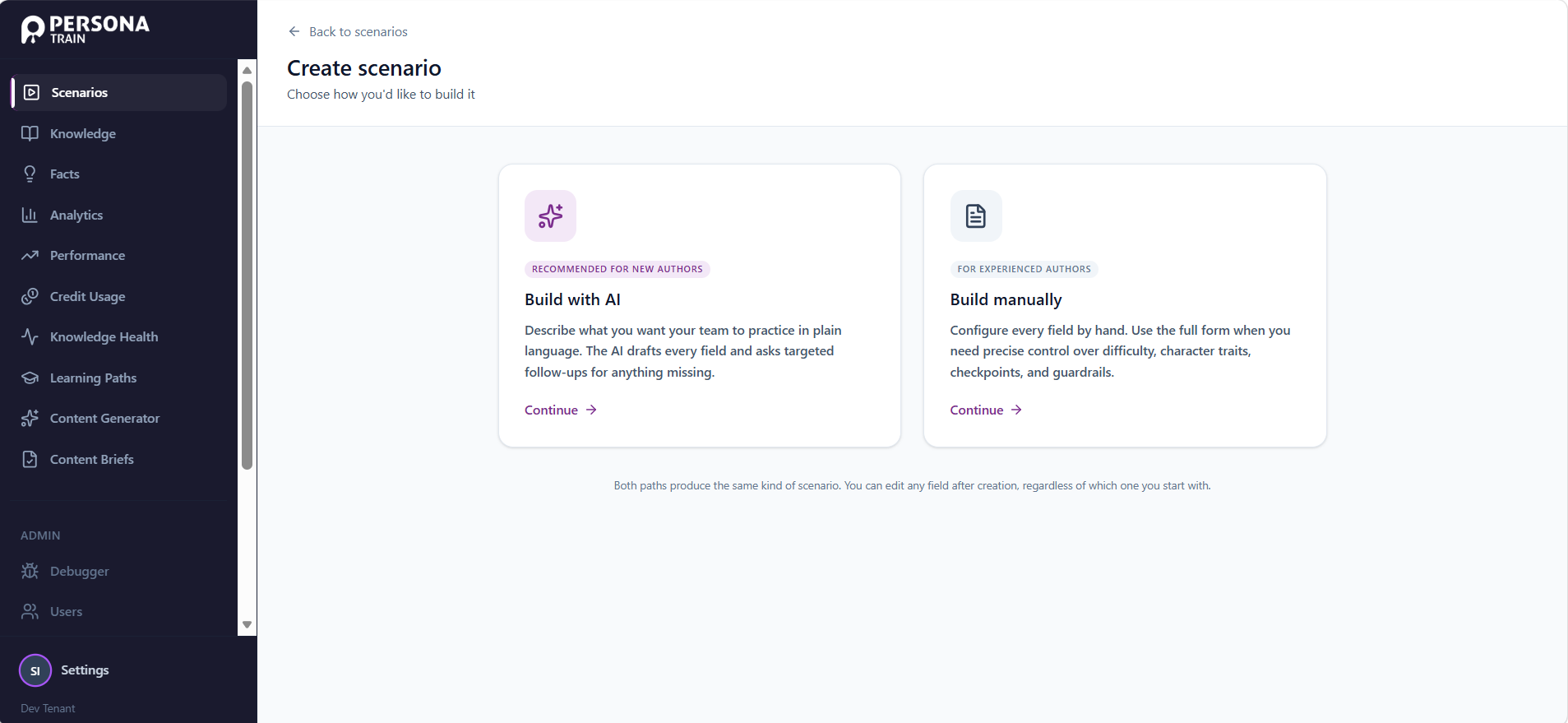The height and width of the screenshot is (723, 1568).
Task: Click the Users people icon
Action: point(30,611)
